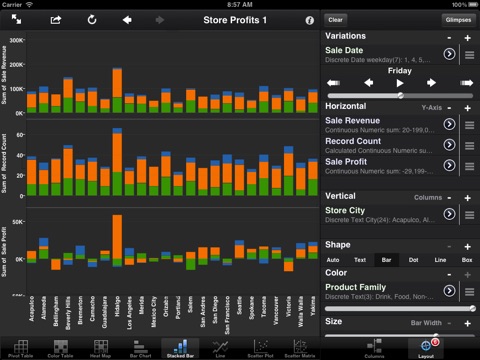Open the Pivot Table view icon
Screen dimensions: 480x360
21,349
